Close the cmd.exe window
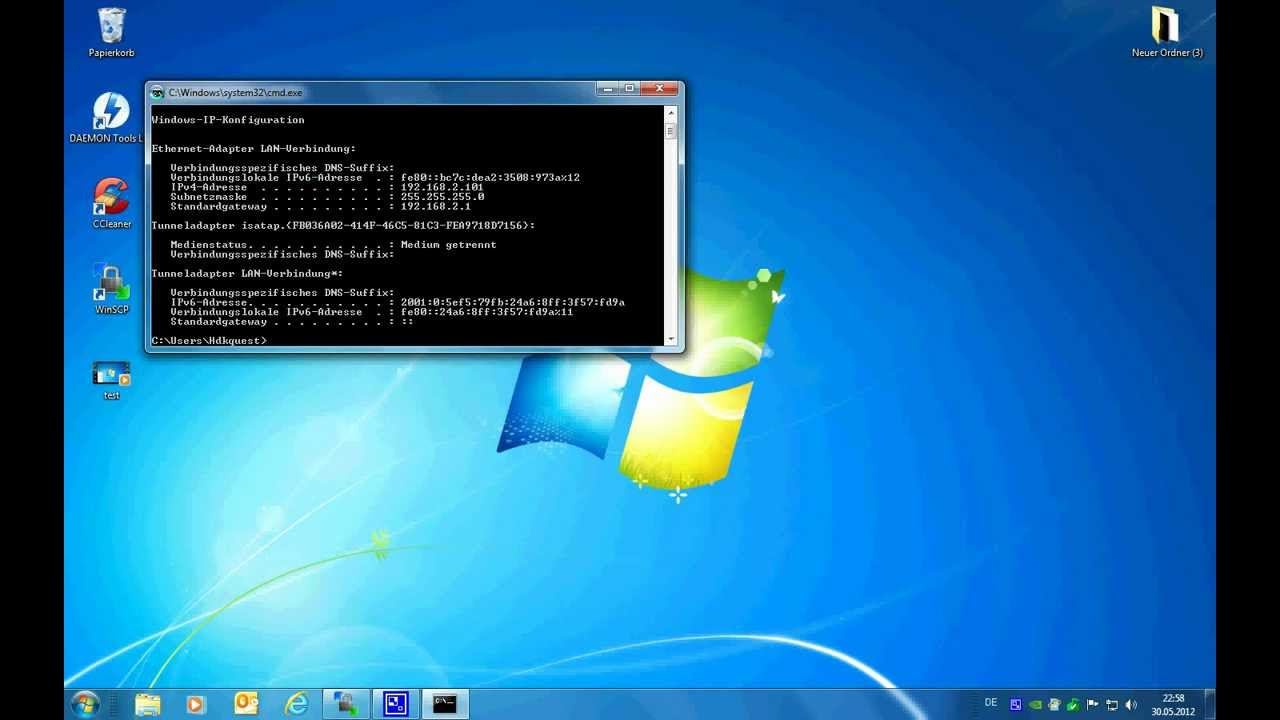This screenshot has height=720, width=1280. click(659, 89)
